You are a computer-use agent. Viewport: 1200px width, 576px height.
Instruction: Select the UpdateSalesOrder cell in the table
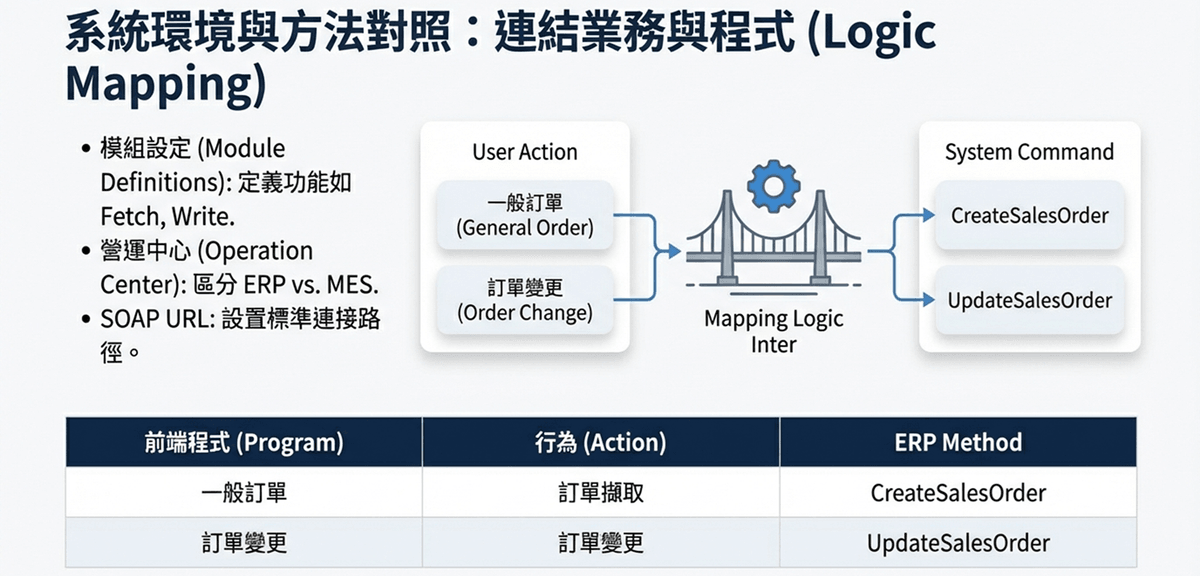click(x=958, y=543)
